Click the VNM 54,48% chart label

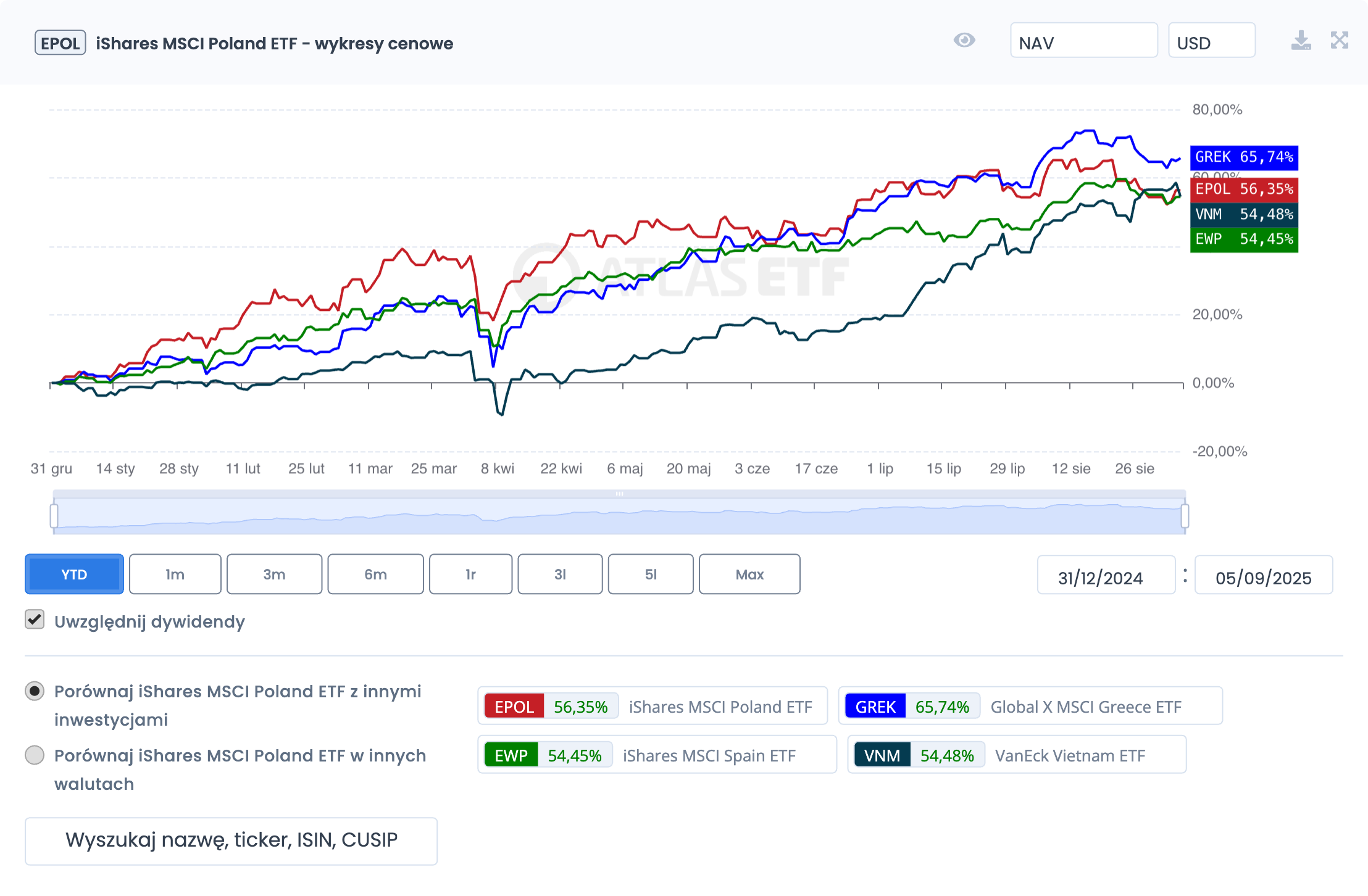[x=1243, y=214]
